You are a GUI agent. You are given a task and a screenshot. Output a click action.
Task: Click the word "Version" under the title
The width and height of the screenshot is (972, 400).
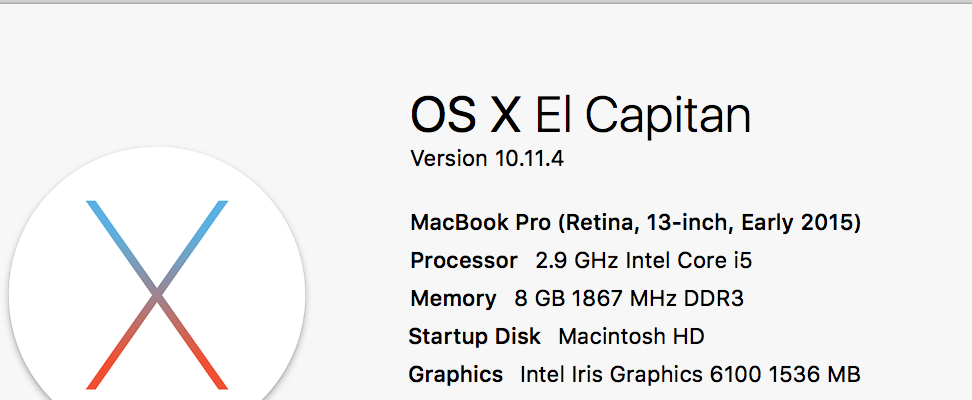click(447, 159)
